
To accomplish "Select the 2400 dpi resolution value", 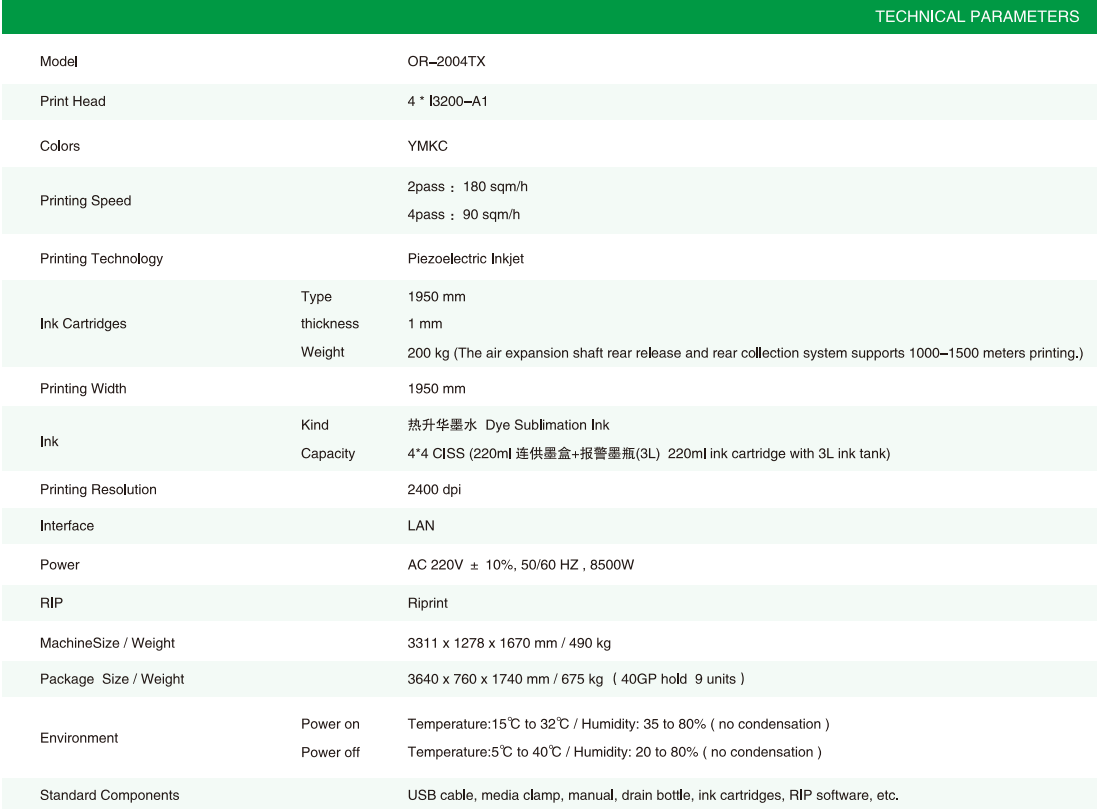I will pos(435,490).
